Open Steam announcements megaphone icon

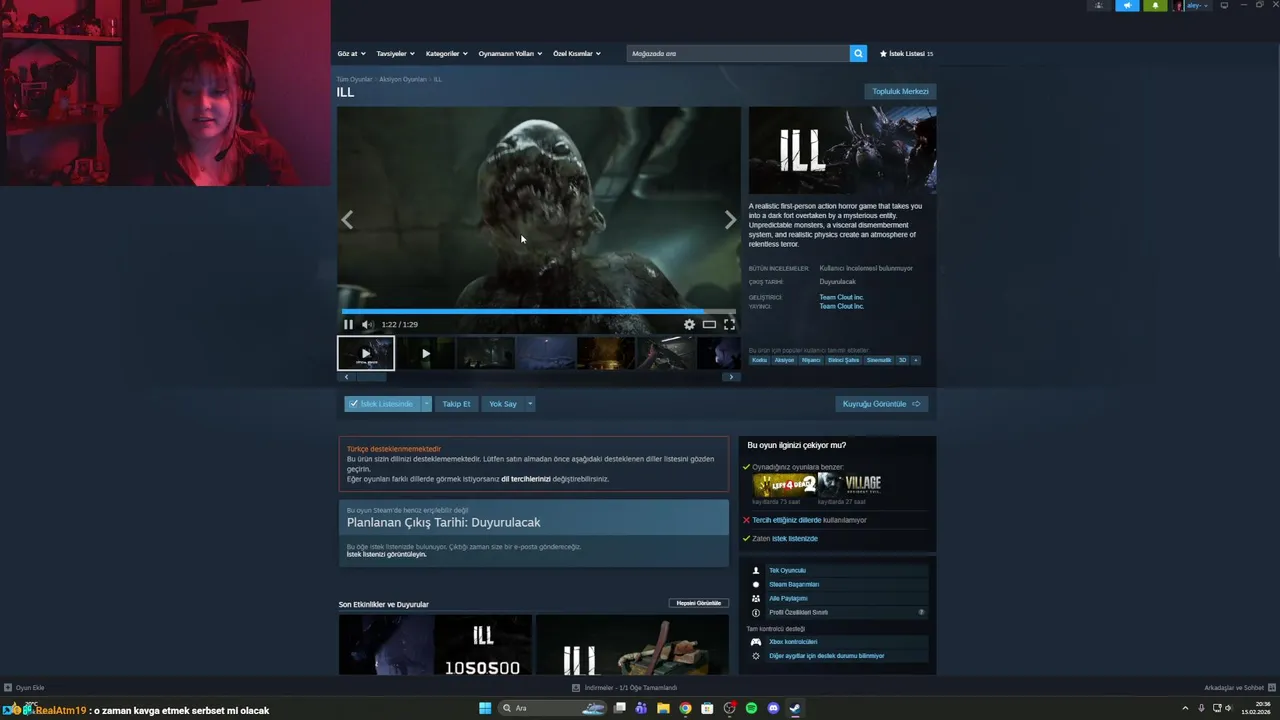click(x=1127, y=5)
